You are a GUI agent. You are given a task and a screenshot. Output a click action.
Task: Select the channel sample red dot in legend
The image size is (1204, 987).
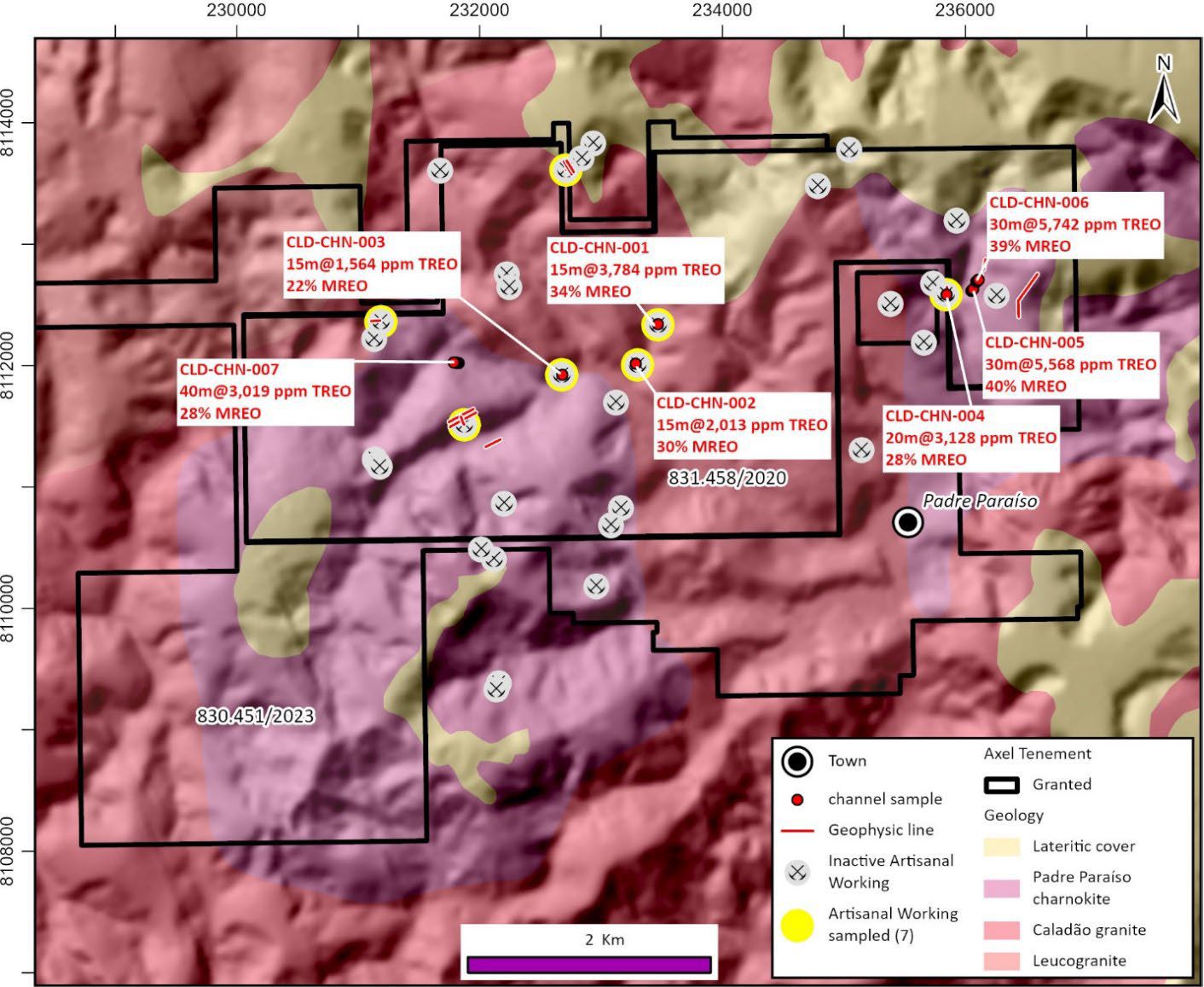797,800
